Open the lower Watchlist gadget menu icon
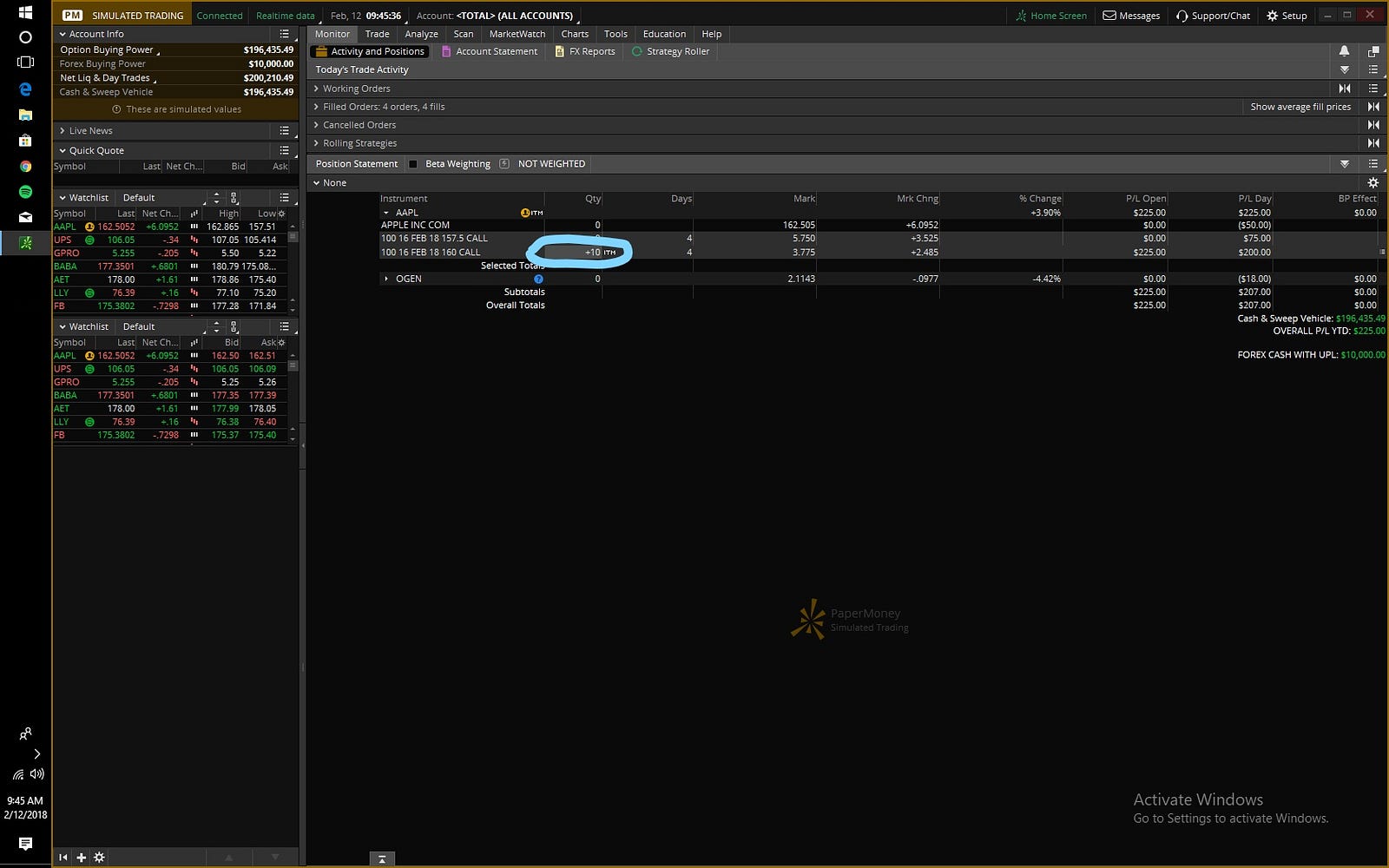This screenshot has height=868, width=1389. tap(284, 326)
